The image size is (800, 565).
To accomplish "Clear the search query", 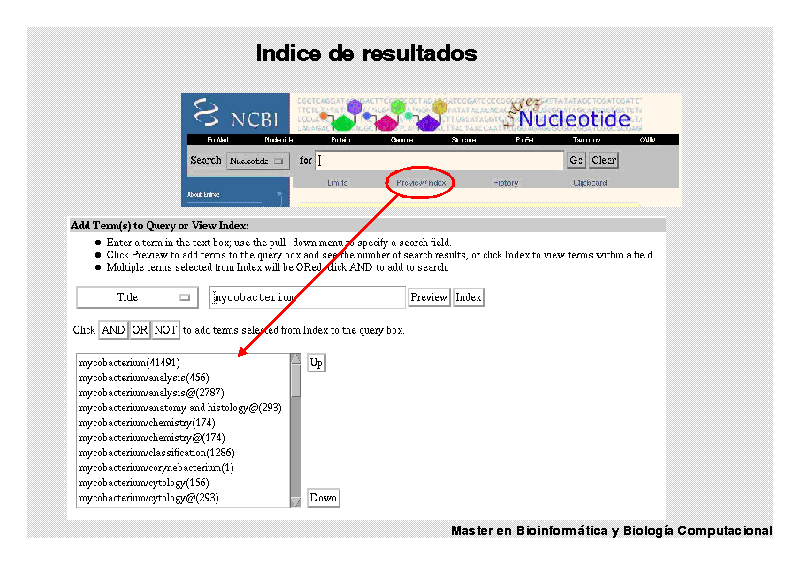I will [x=604, y=160].
